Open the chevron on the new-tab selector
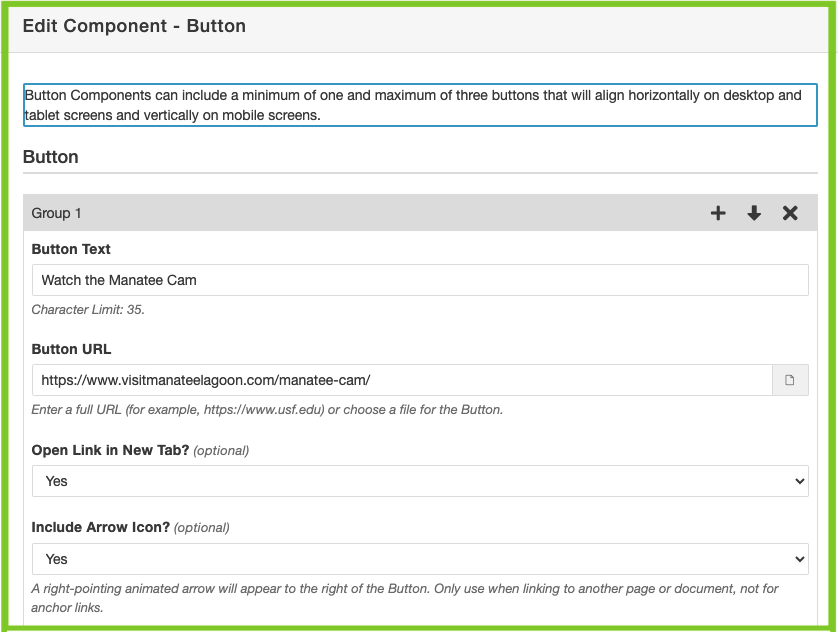Viewport: 838px width, 632px height. pyautogui.click(x=798, y=481)
